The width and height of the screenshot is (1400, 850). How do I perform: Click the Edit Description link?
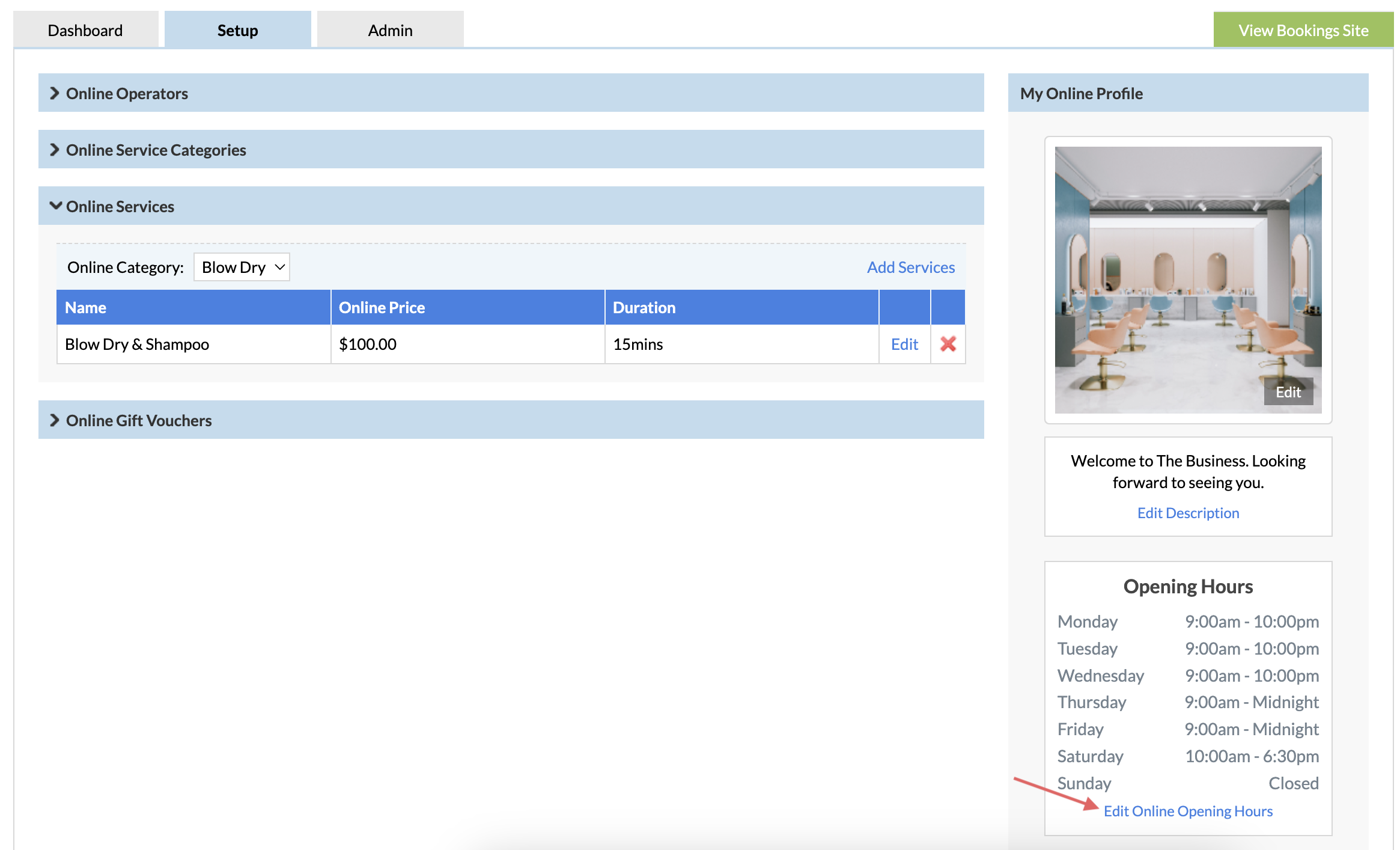pos(1188,513)
